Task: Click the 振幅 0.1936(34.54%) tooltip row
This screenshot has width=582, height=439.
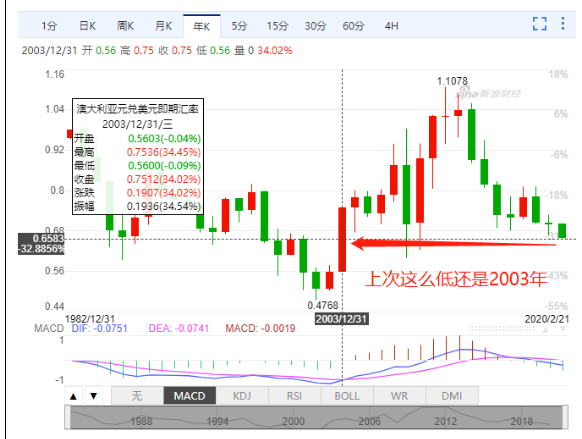Action: 138,206
